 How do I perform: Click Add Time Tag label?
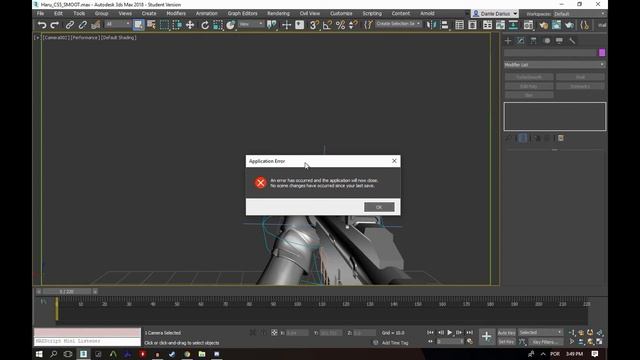pos(395,343)
